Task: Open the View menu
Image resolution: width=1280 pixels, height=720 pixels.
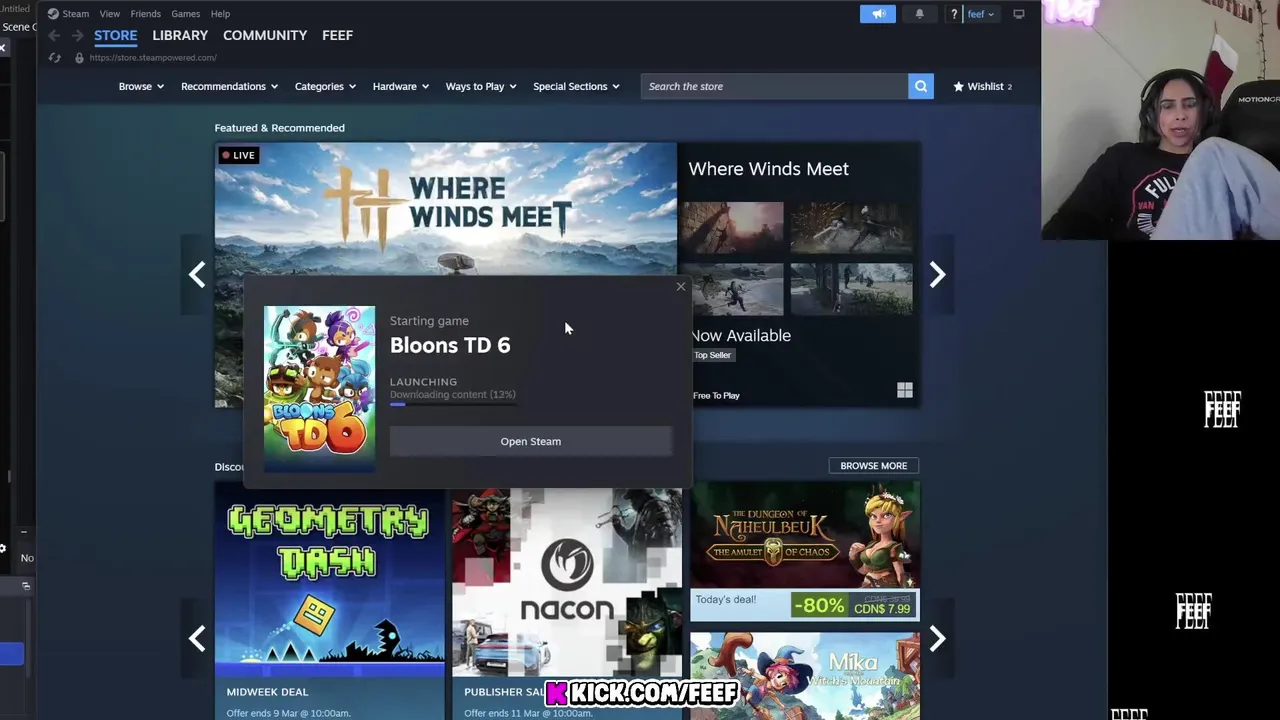Action: 109,14
